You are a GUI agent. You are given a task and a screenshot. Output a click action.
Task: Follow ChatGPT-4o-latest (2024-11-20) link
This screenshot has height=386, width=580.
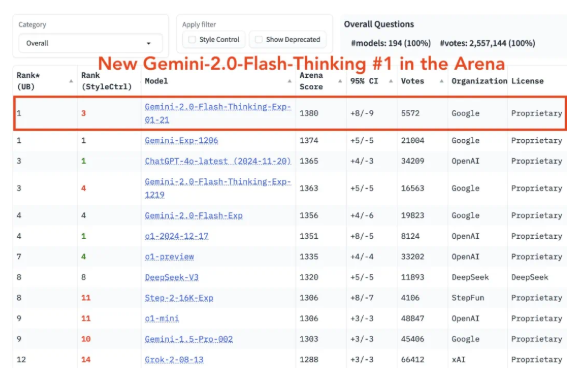point(218,161)
